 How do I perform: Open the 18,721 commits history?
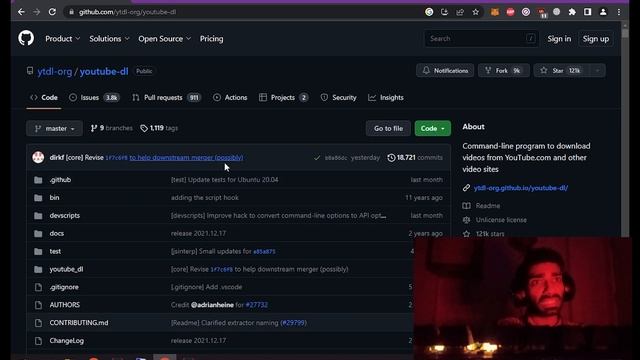click(415, 158)
